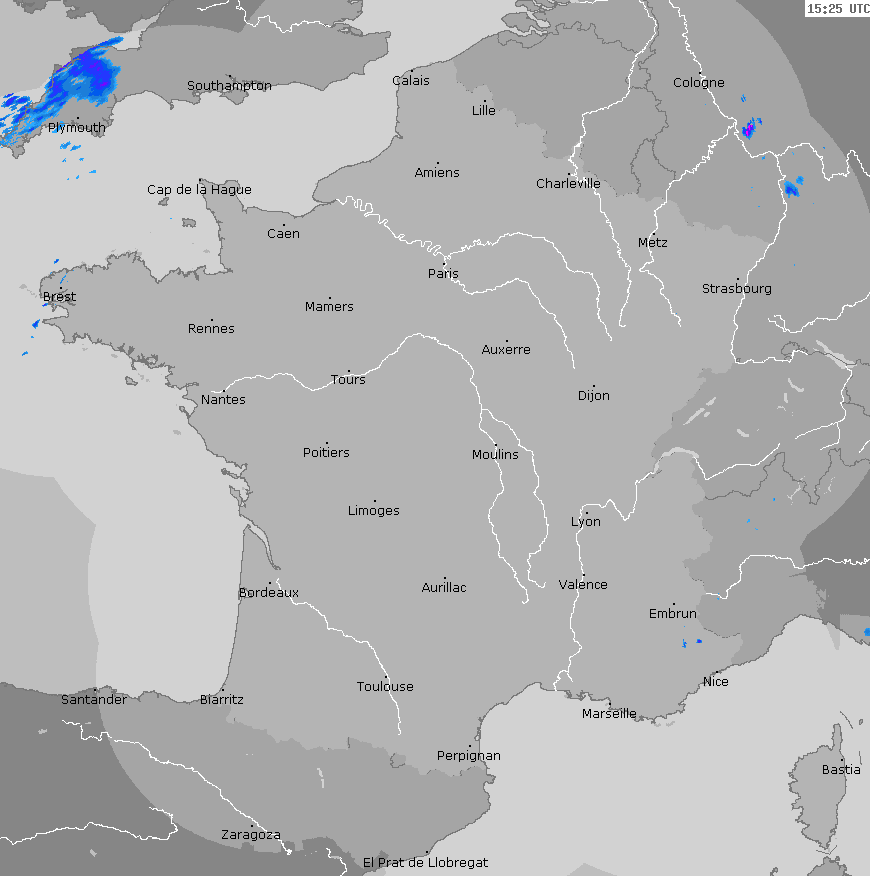Screen dimensions: 870x876
Task: Select the Dijon city label
Action: tap(593, 396)
